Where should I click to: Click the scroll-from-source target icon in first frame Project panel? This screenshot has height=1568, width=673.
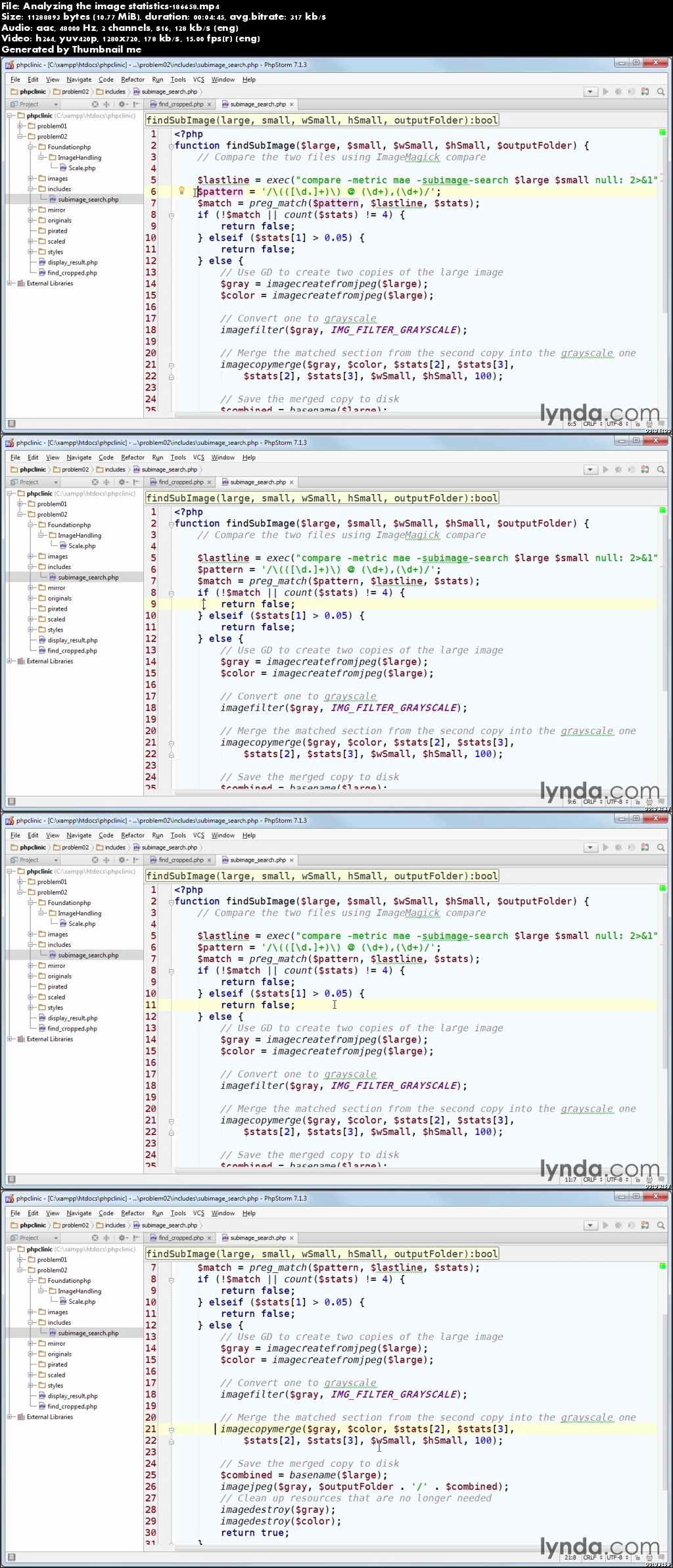tap(95, 104)
